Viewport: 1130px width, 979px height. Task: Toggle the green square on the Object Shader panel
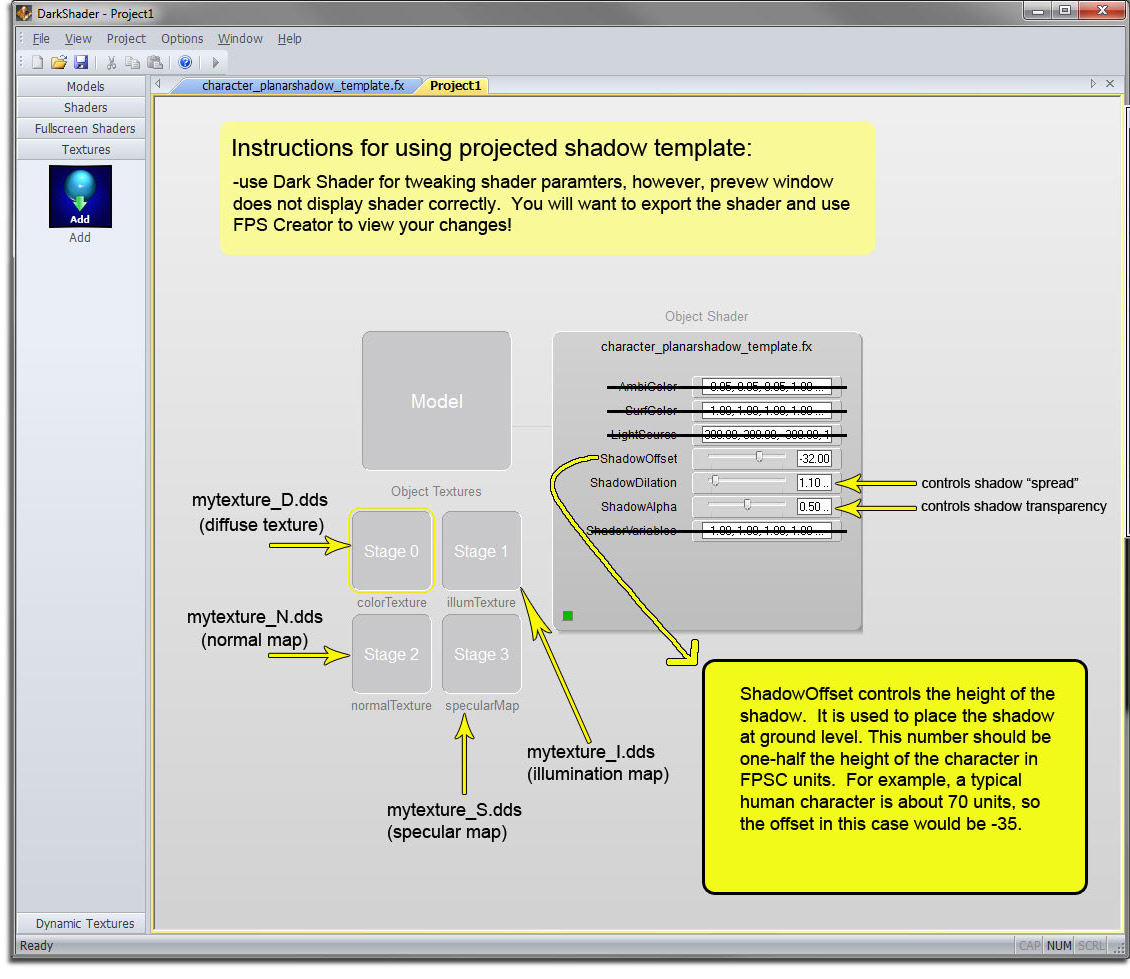(568, 616)
